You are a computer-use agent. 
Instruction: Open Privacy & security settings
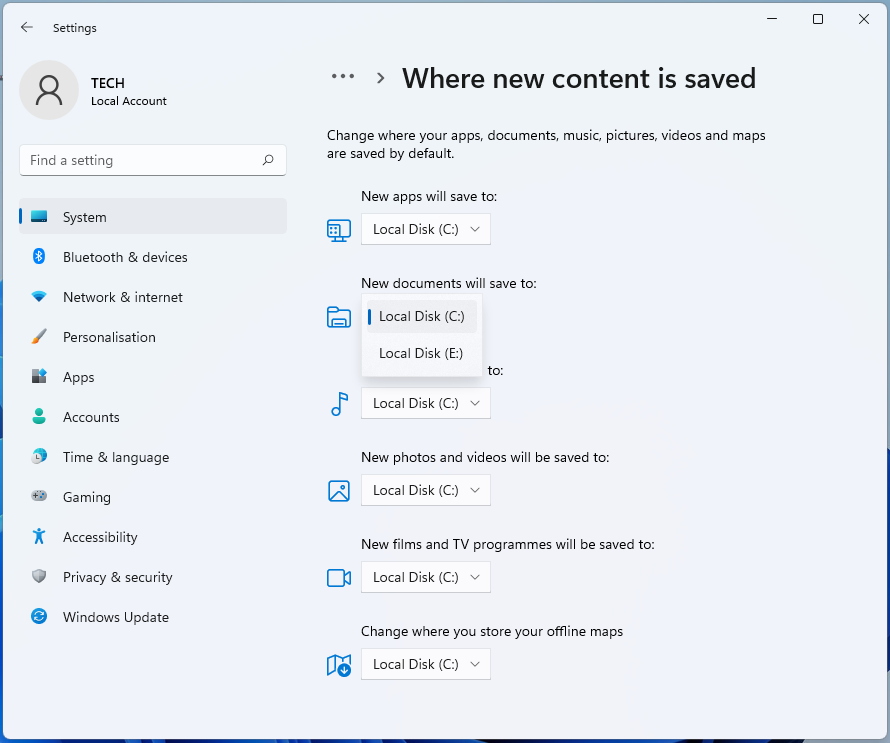[x=153, y=577]
